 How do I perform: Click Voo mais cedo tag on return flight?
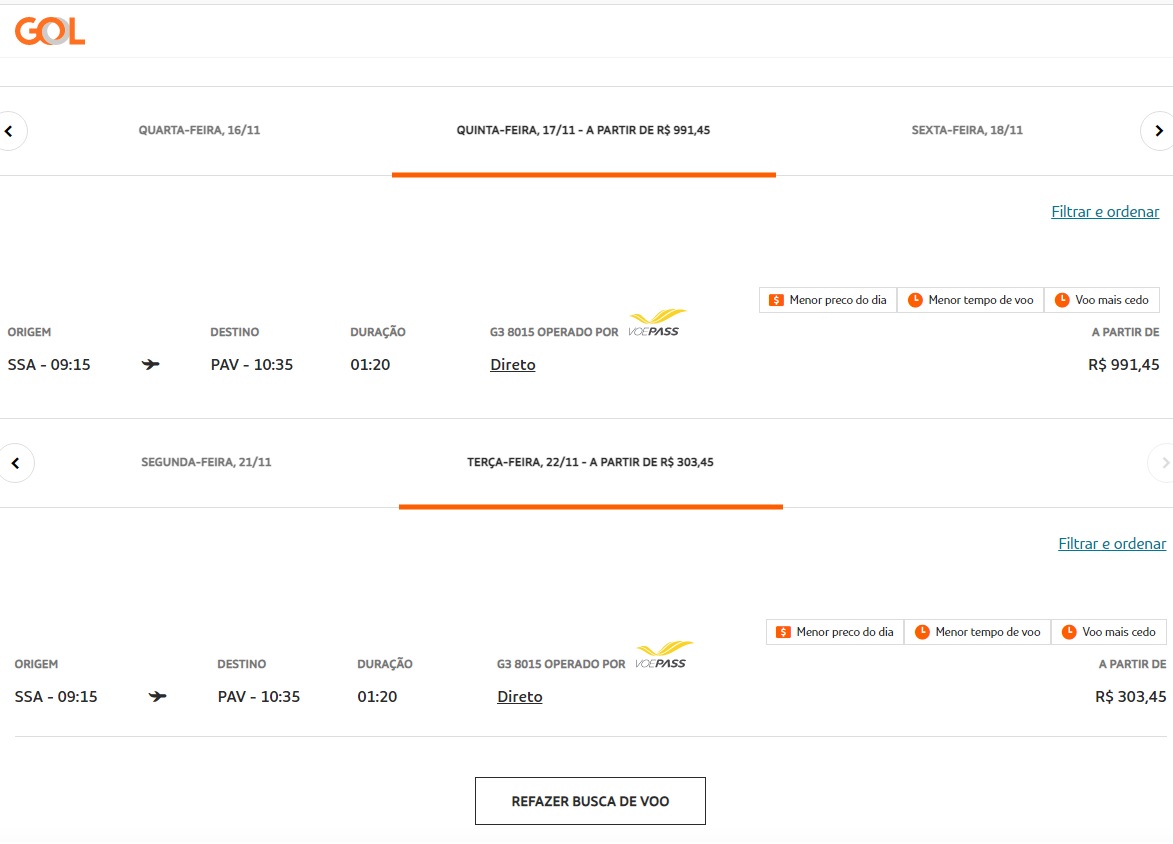click(1108, 632)
